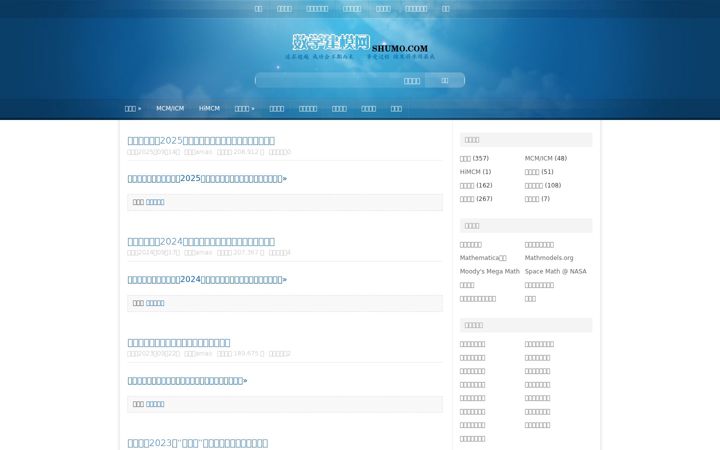The height and width of the screenshot is (450, 720).
Task: Open the category with count (7)
Action: tap(537, 199)
